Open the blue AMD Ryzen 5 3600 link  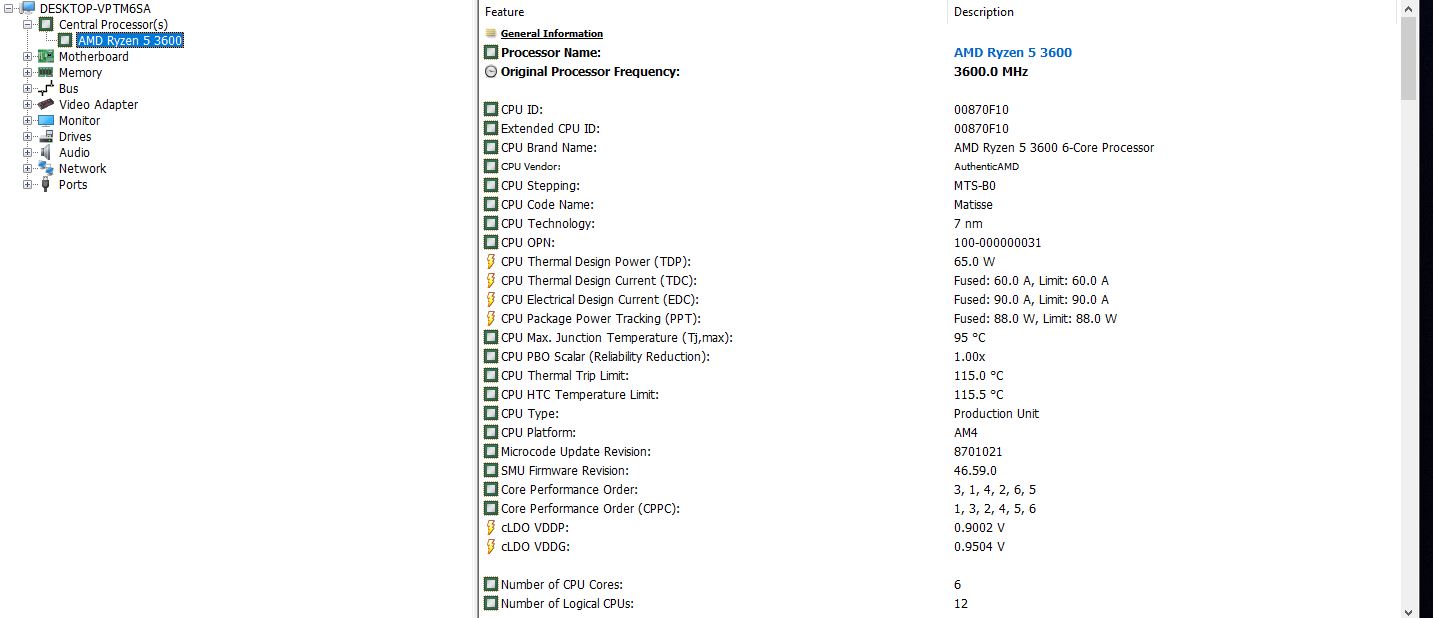(x=1013, y=52)
